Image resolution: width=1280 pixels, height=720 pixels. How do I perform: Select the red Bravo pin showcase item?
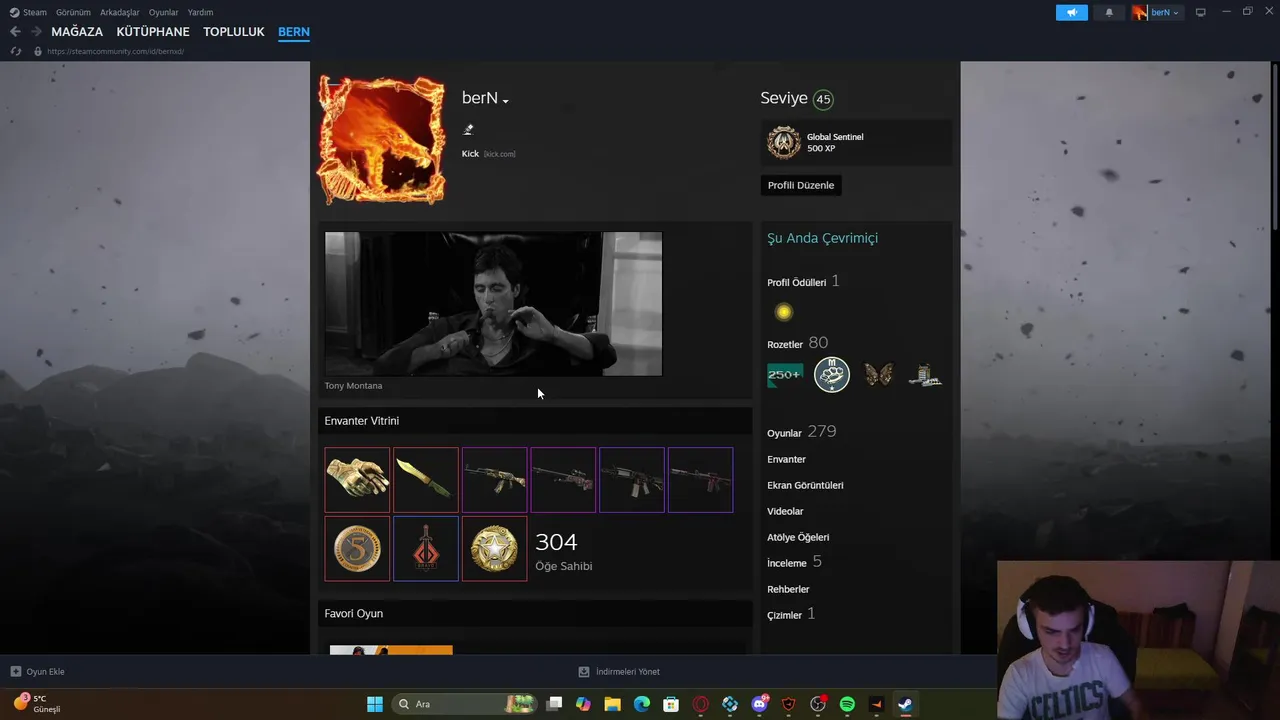(x=426, y=548)
